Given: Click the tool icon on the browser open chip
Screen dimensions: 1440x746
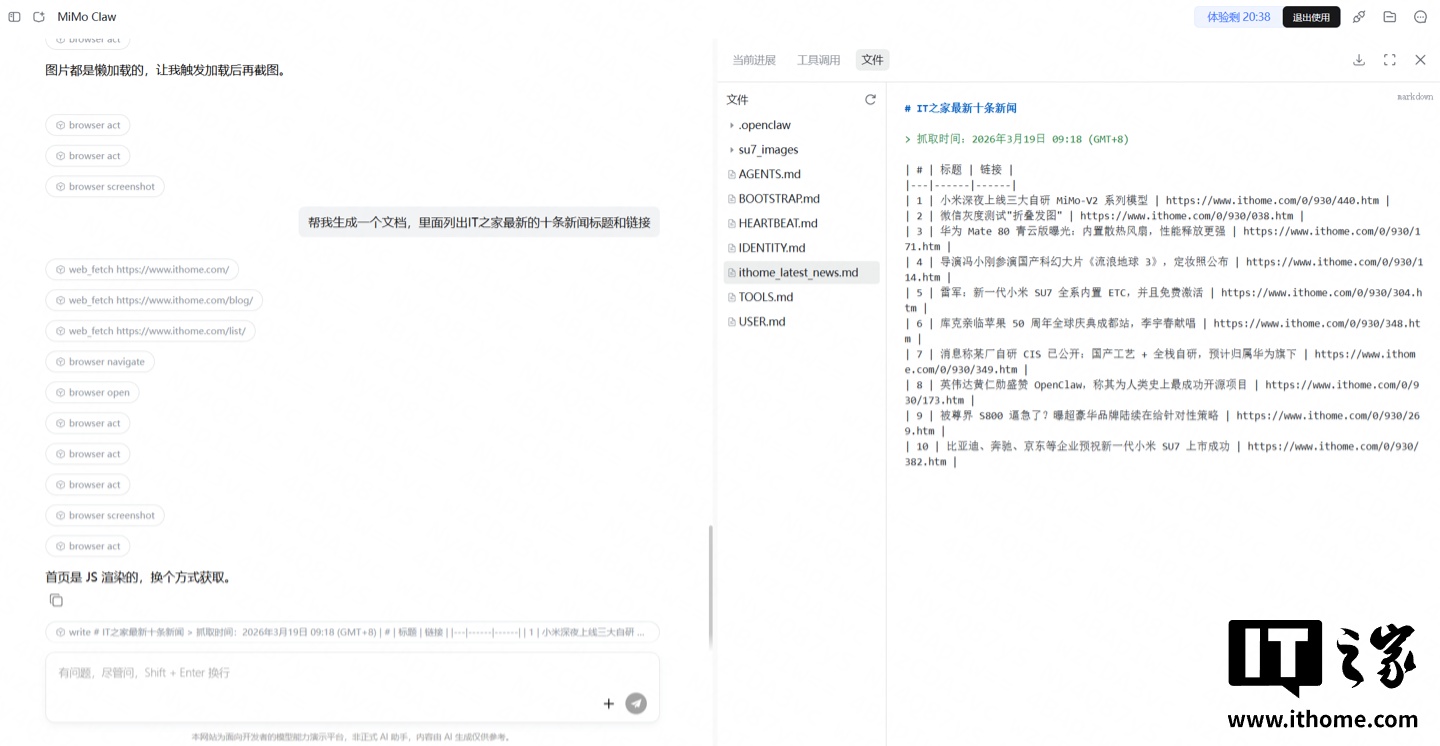Looking at the screenshot, I should pos(60,393).
